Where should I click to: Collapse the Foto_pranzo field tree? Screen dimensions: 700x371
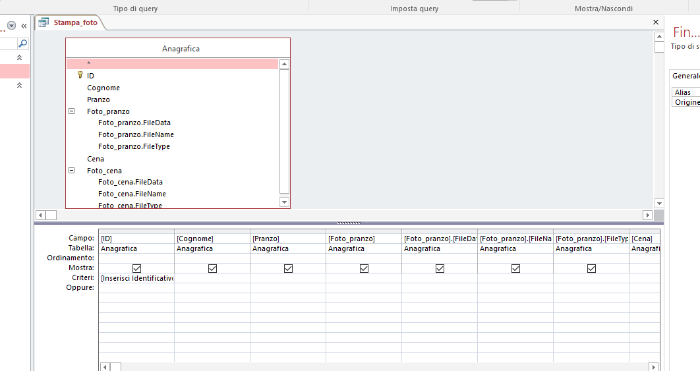point(71,111)
